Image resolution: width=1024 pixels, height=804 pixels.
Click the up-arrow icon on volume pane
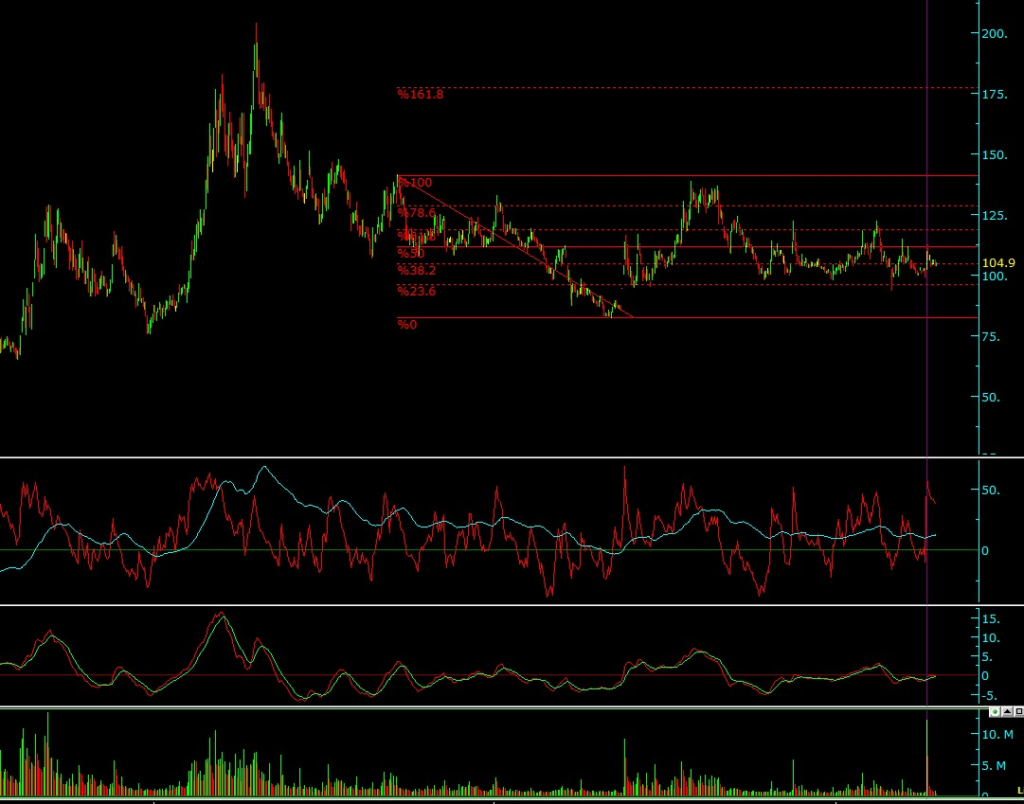[x=1005, y=712]
